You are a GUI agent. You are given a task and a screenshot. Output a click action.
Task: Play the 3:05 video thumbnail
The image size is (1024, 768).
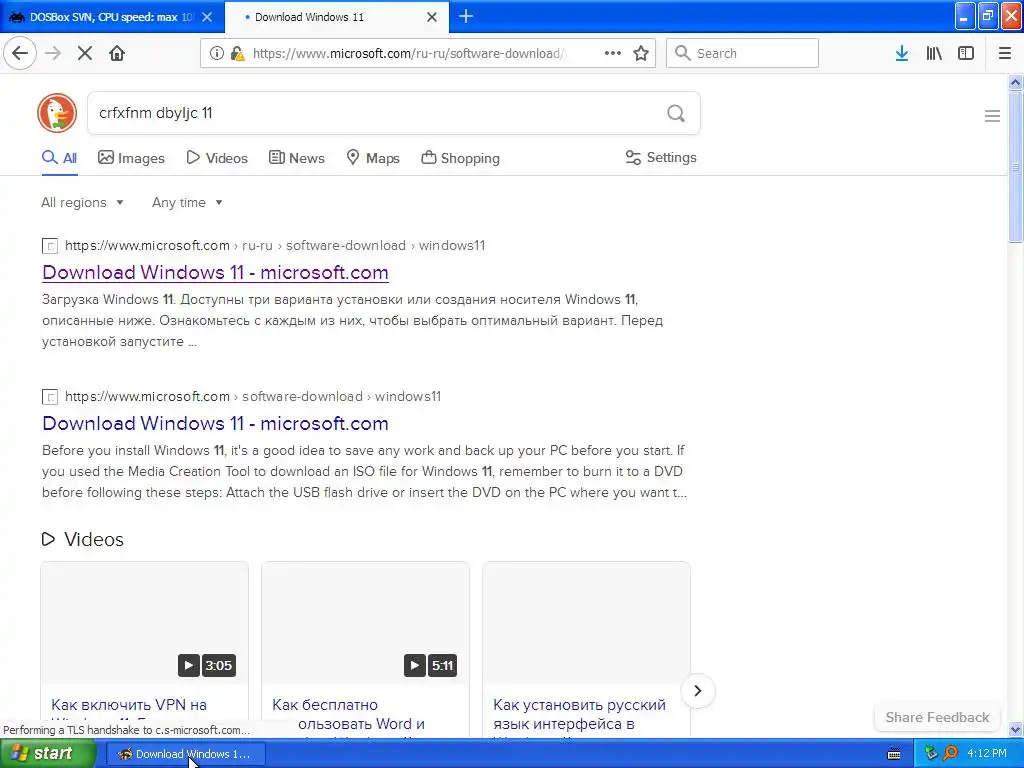(144, 623)
